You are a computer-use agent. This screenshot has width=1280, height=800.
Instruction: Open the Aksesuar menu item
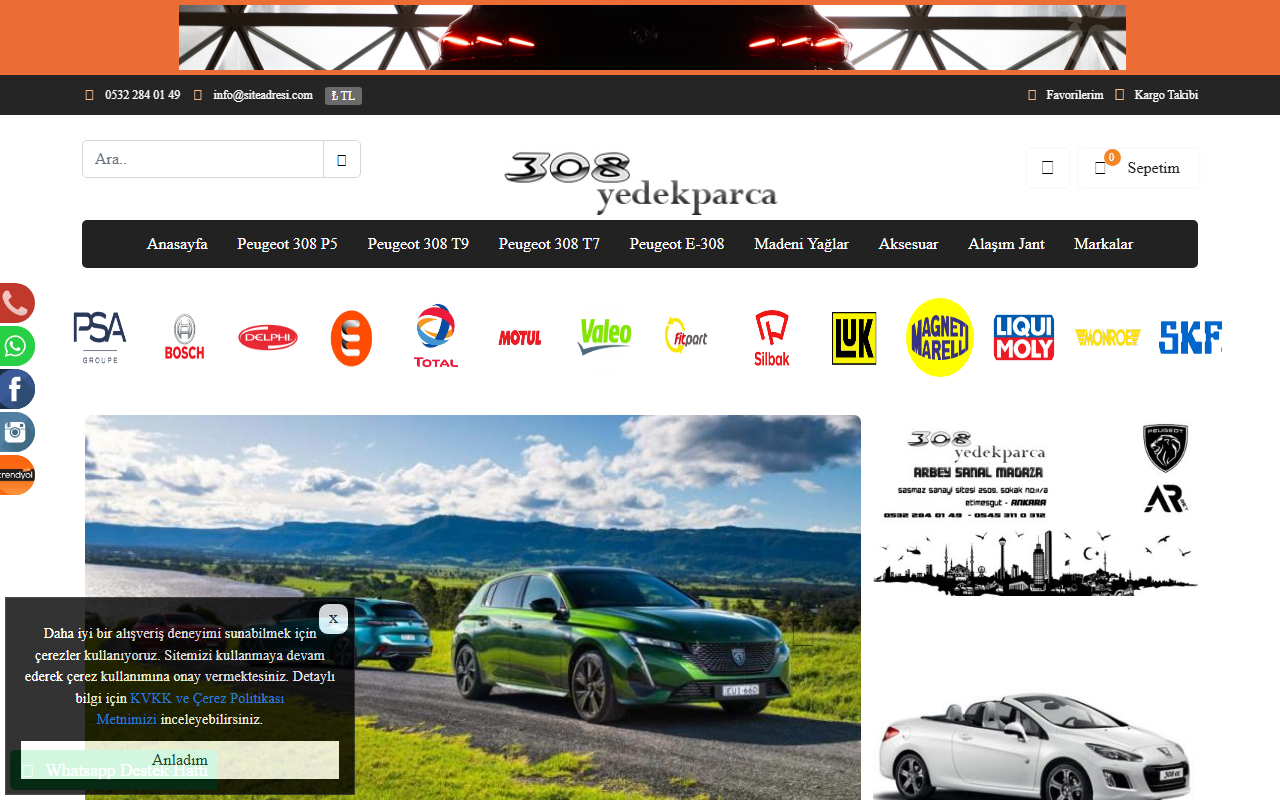(908, 244)
